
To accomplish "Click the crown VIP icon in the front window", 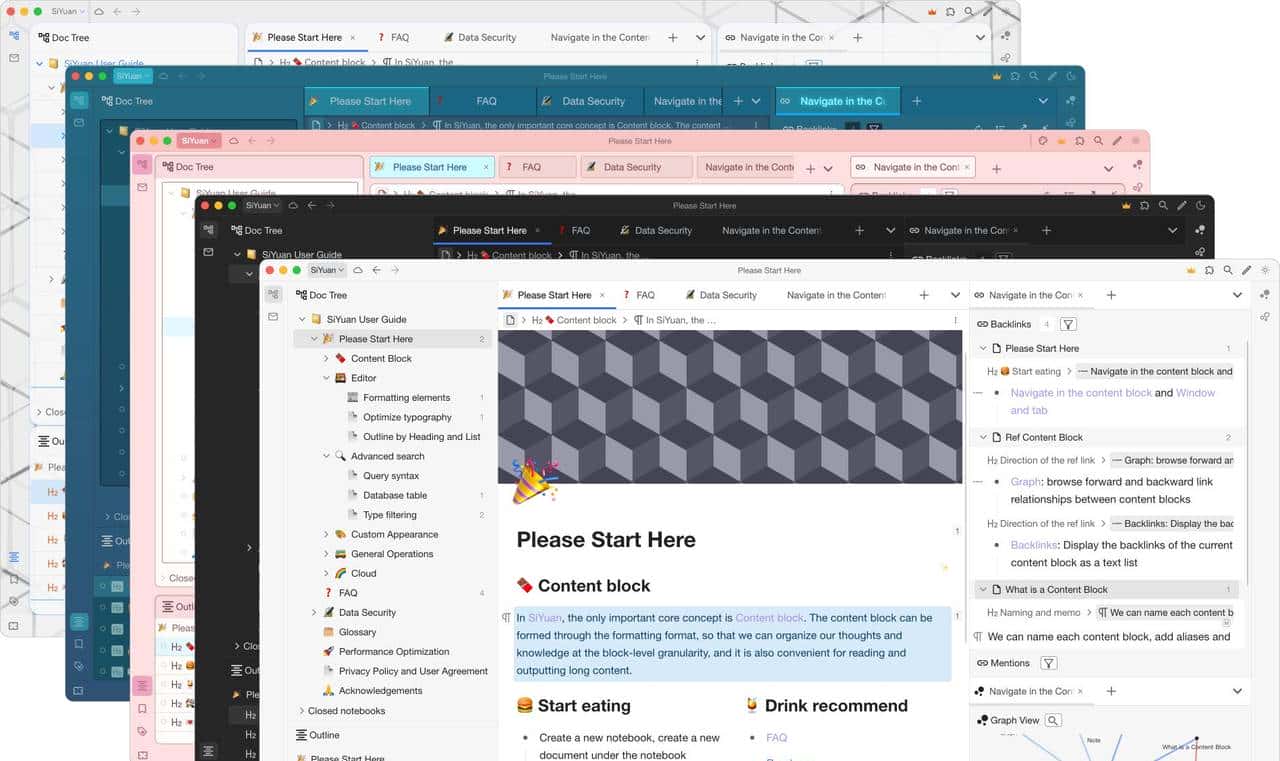I will coord(1191,270).
